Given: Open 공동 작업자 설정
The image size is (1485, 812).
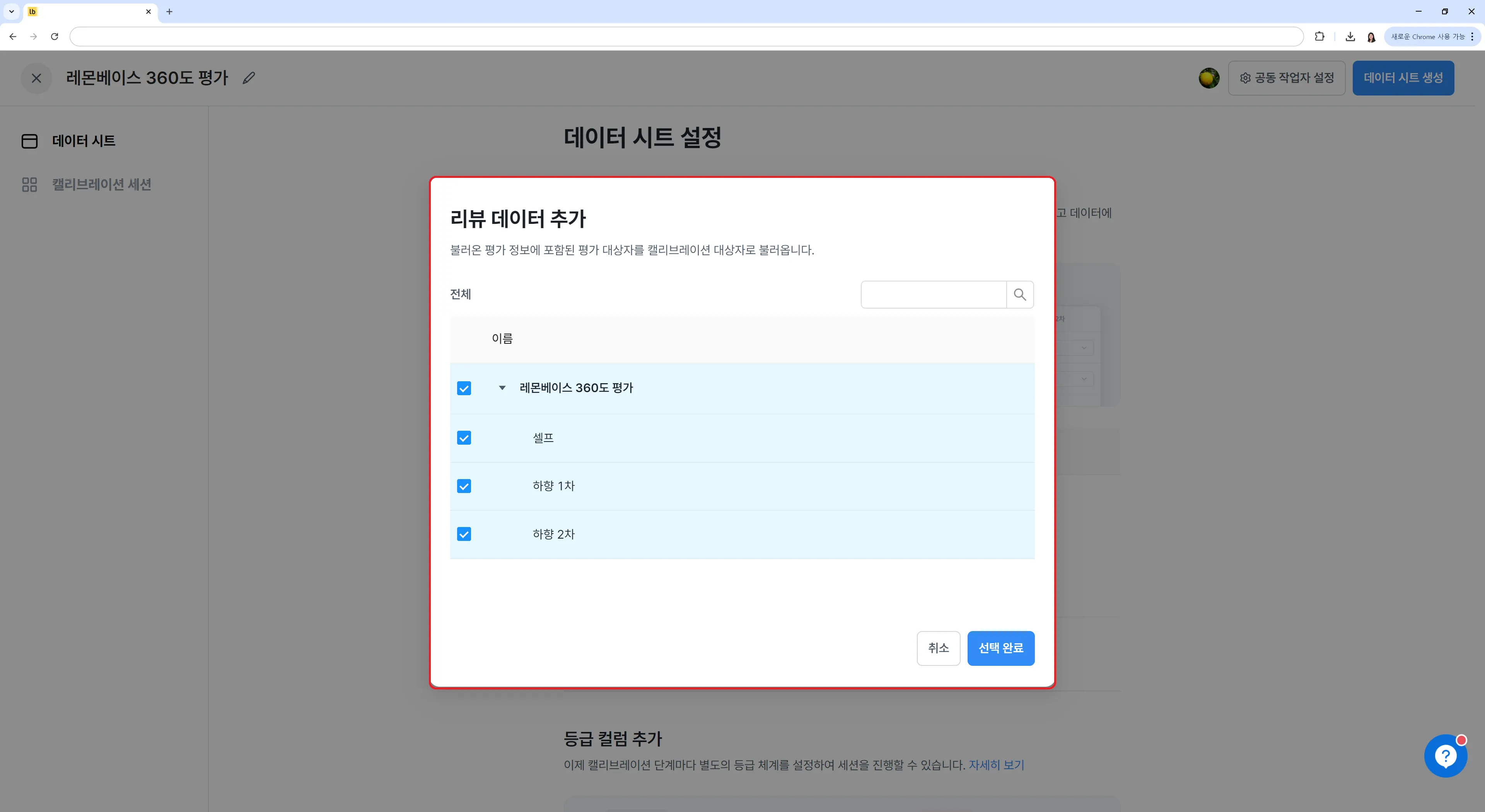Looking at the screenshot, I should pyautogui.click(x=1286, y=78).
